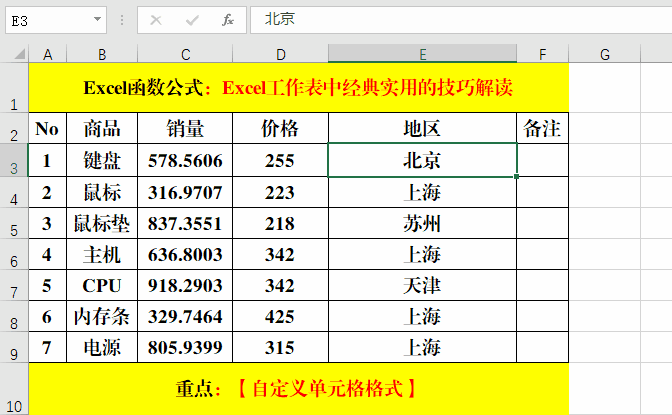Screen dimensions: 672x415
Task: Click the formula bar containing 北京
Action: [x=461, y=20]
